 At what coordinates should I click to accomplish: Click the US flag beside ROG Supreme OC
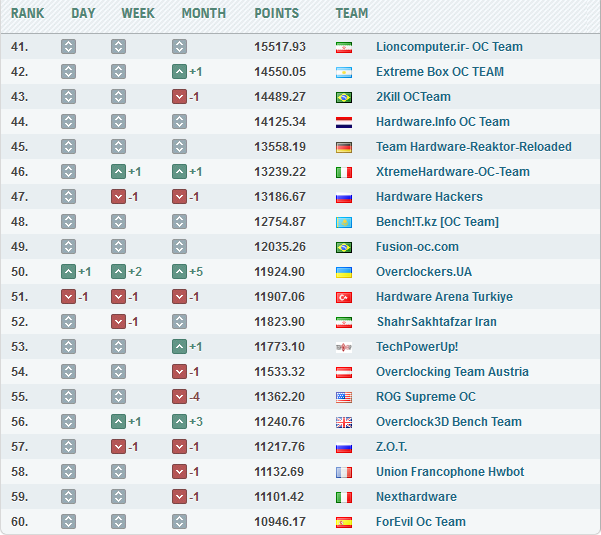[344, 397]
